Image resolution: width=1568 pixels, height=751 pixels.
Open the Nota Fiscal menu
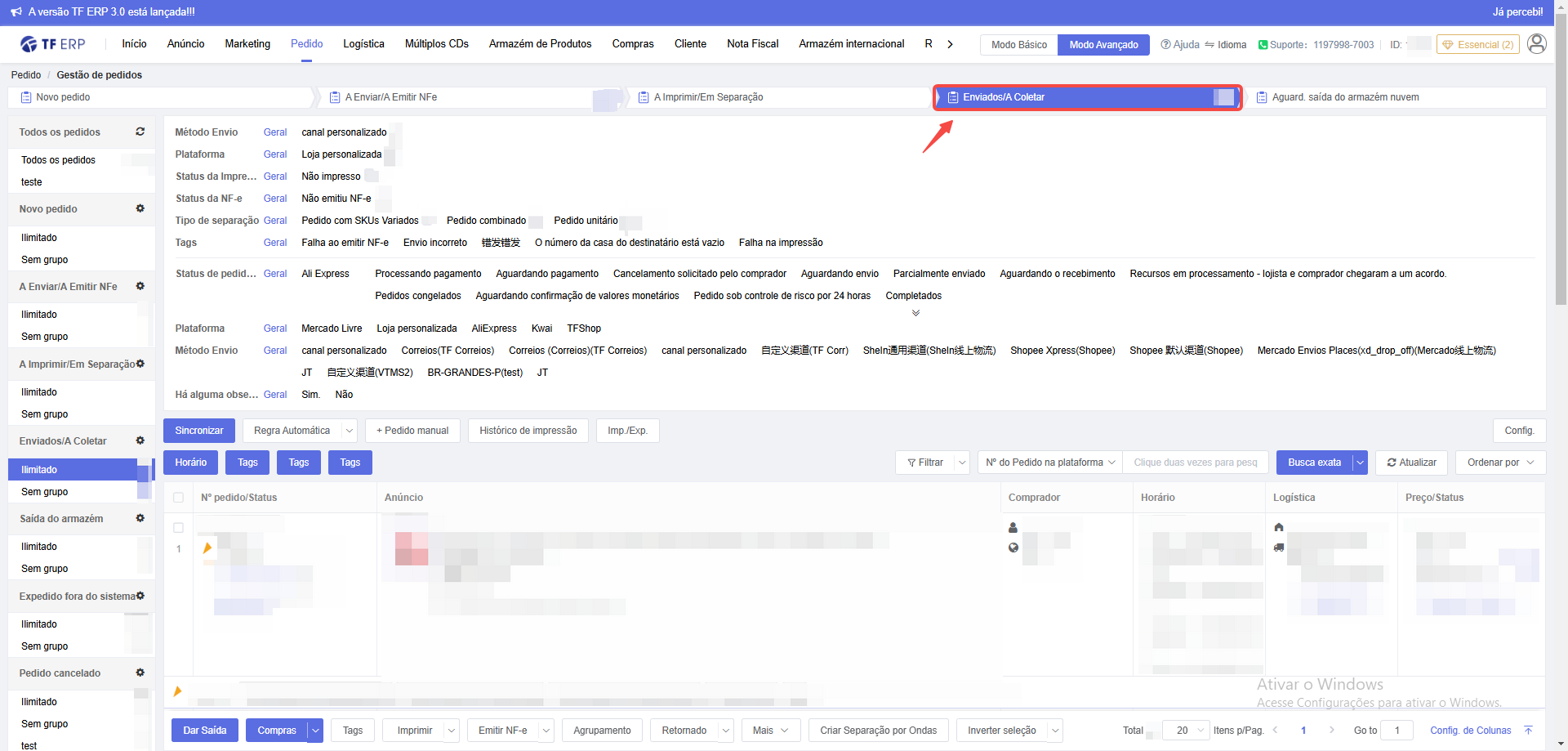(x=752, y=44)
